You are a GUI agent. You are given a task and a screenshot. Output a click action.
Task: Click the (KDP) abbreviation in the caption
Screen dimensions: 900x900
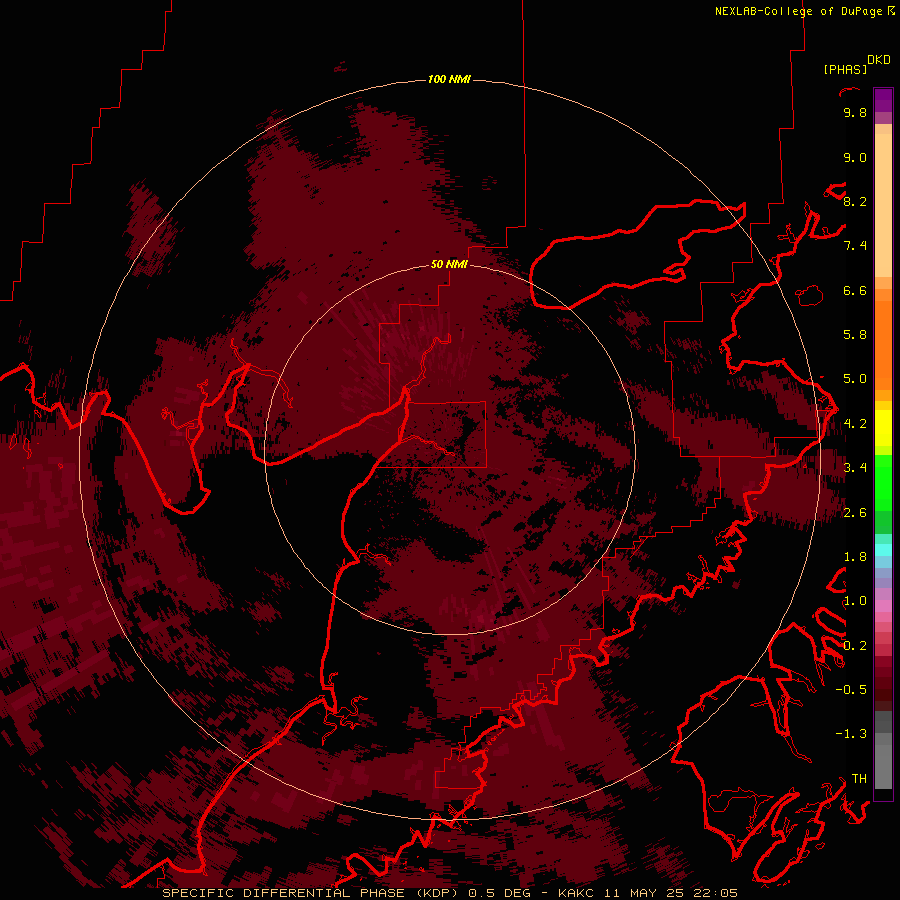(437, 893)
